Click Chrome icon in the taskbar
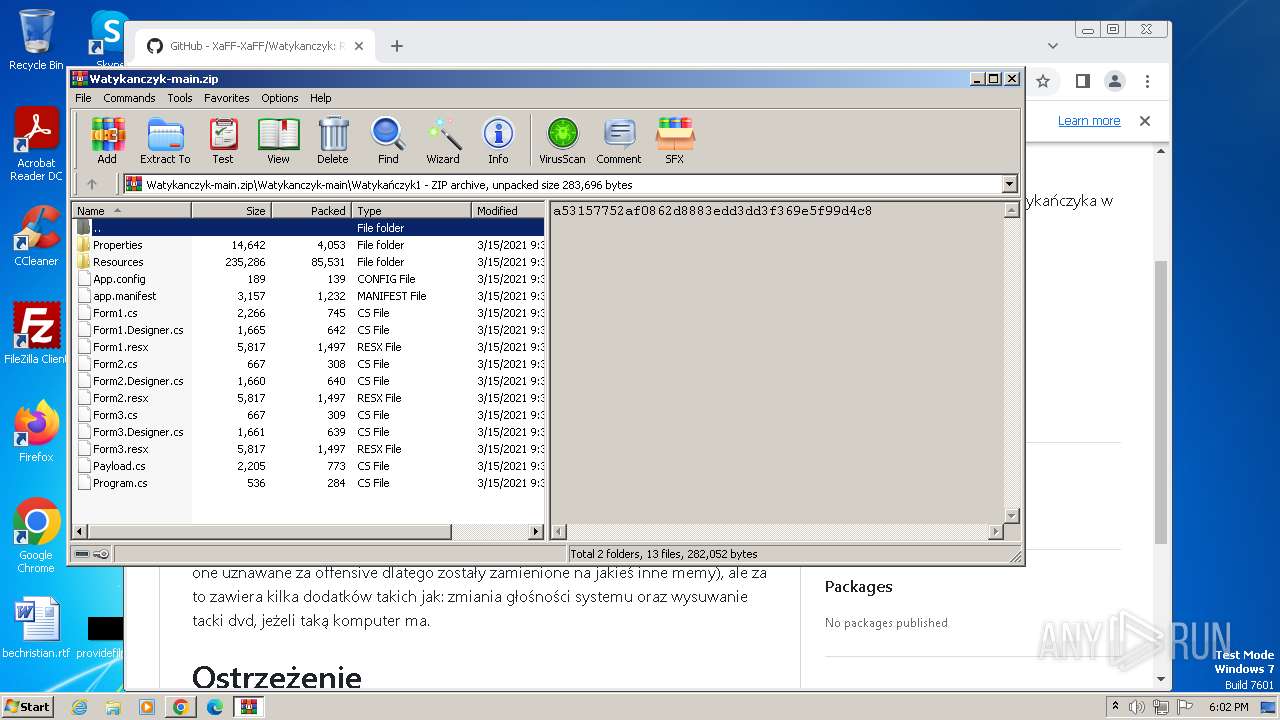This screenshot has height=720, width=1280. coord(181,706)
